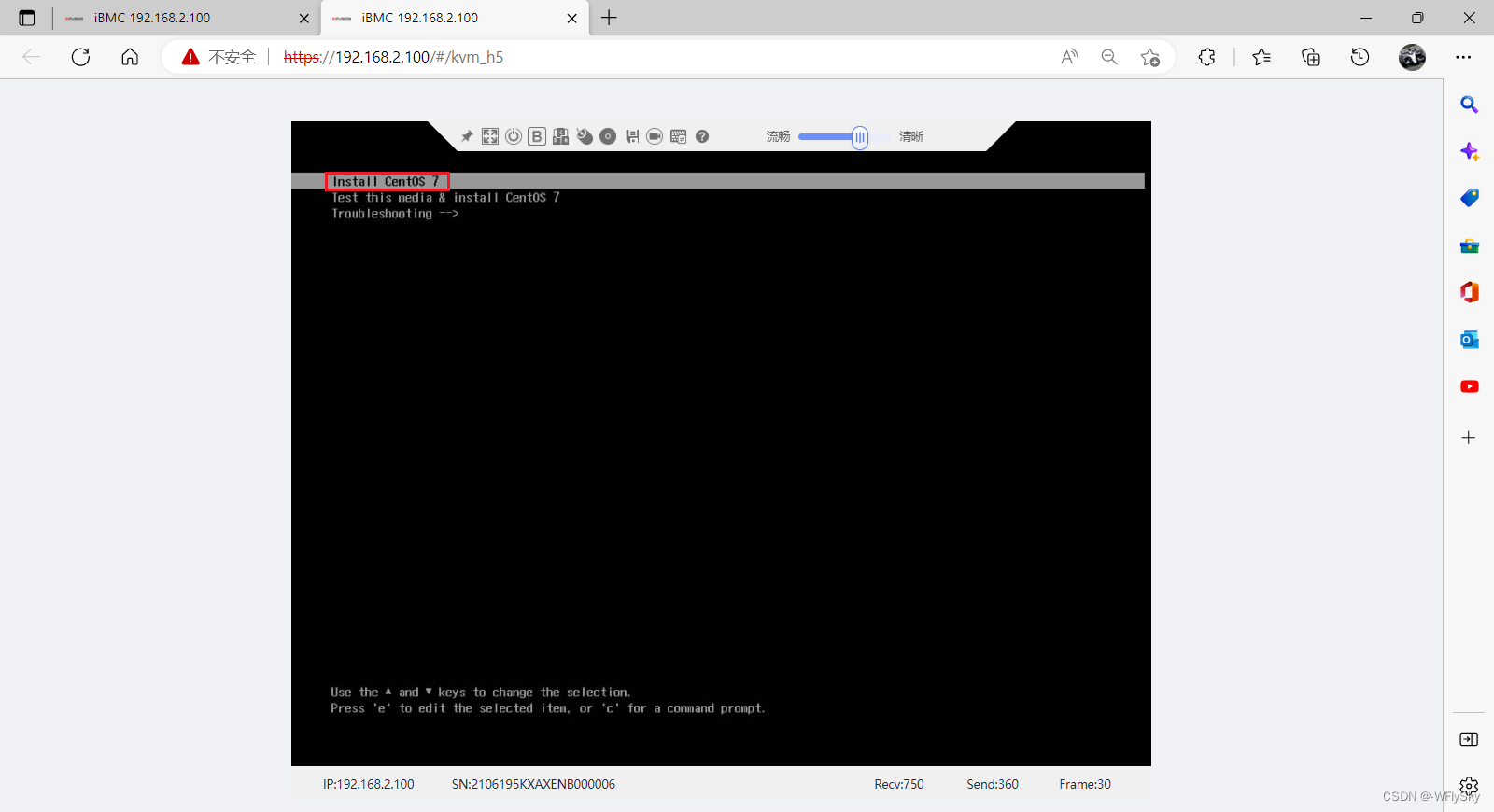
Task: Open sidebar Shopping tag icon
Action: [x=1469, y=198]
